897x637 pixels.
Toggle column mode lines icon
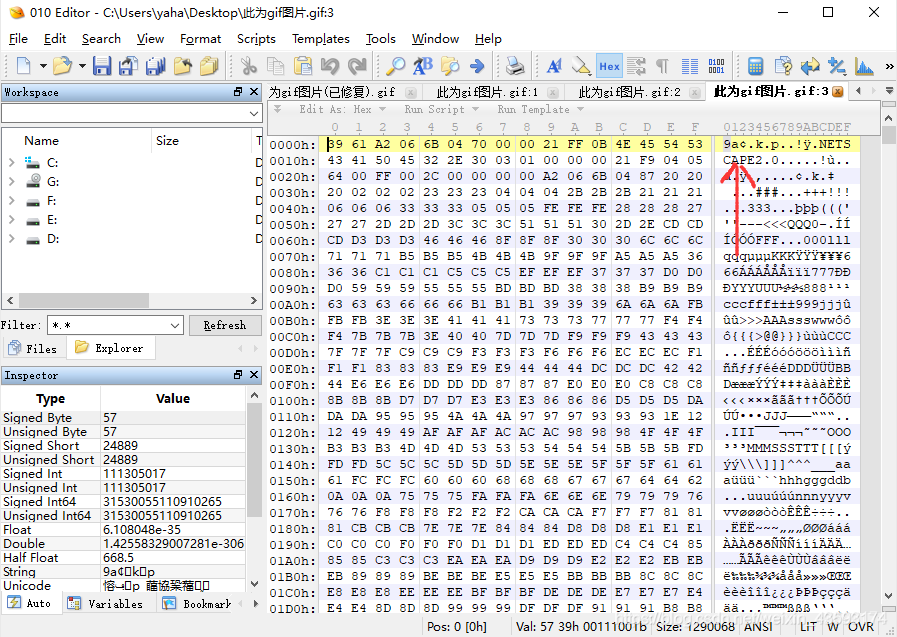690,66
